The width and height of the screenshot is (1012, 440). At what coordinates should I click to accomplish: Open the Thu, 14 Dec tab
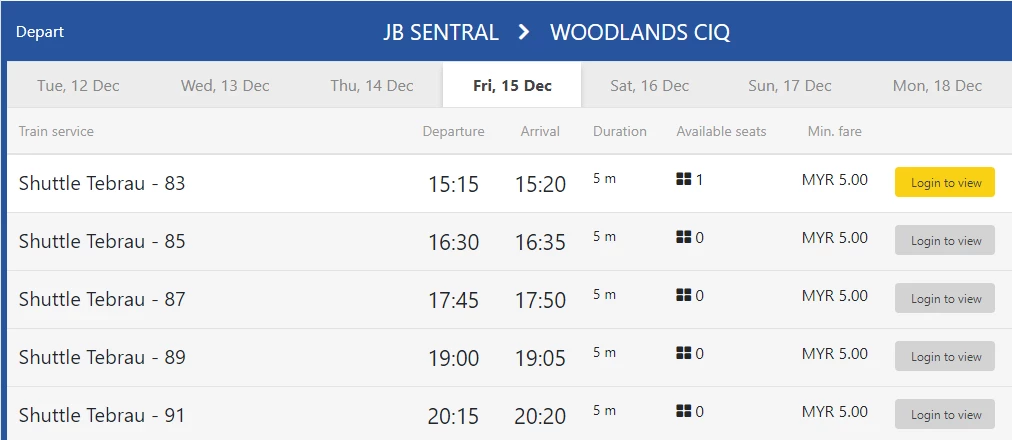click(372, 85)
